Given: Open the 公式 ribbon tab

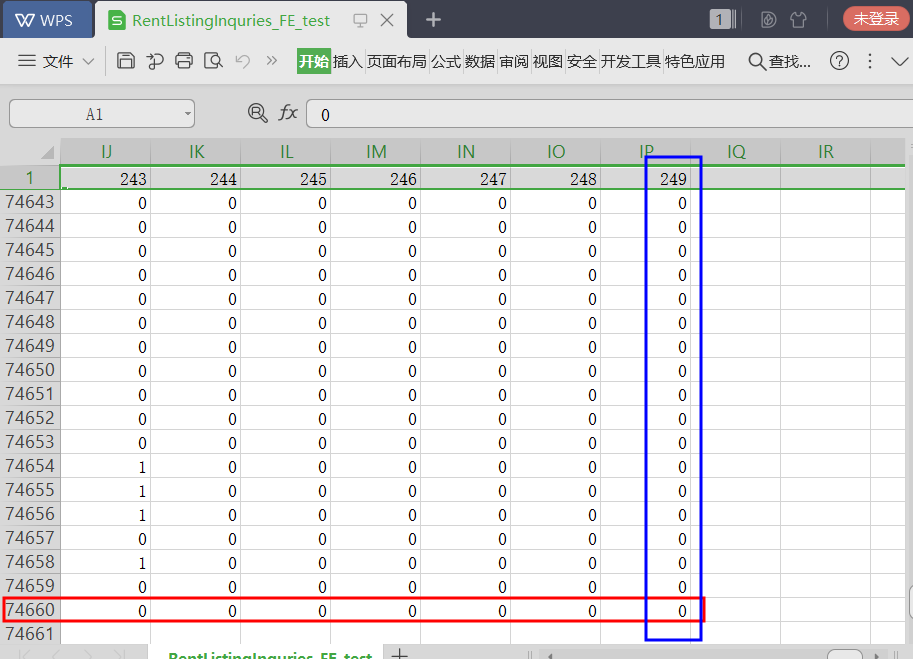Looking at the screenshot, I should pyautogui.click(x=446, y=61).
